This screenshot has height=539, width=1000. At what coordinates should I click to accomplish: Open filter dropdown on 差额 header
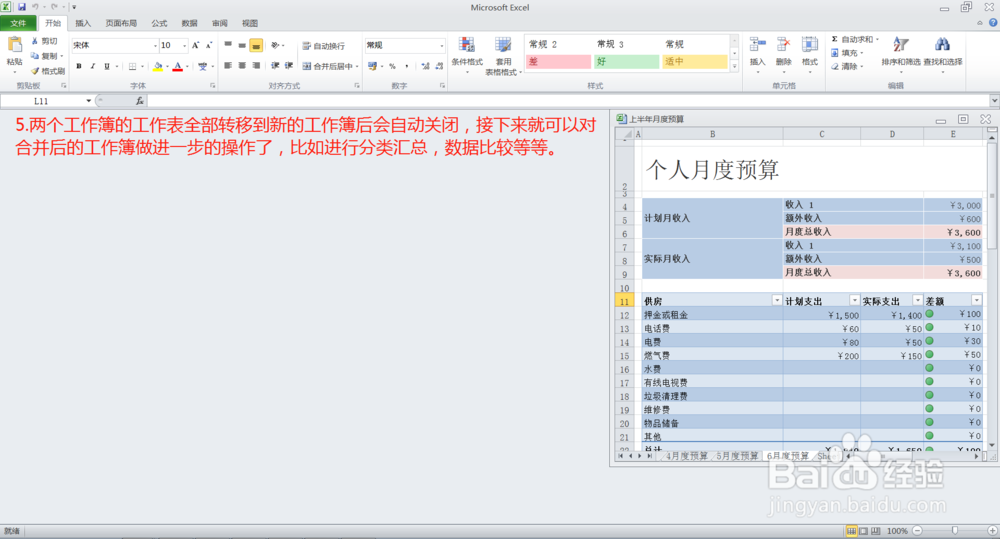coord(976,300)
